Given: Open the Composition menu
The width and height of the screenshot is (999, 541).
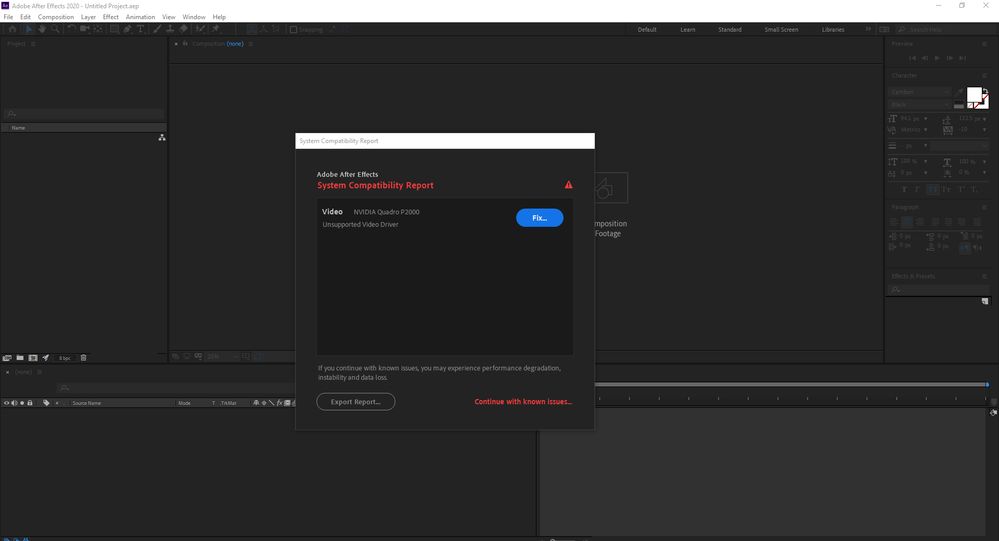Looking at the screenshot, I should pos(56,17).
